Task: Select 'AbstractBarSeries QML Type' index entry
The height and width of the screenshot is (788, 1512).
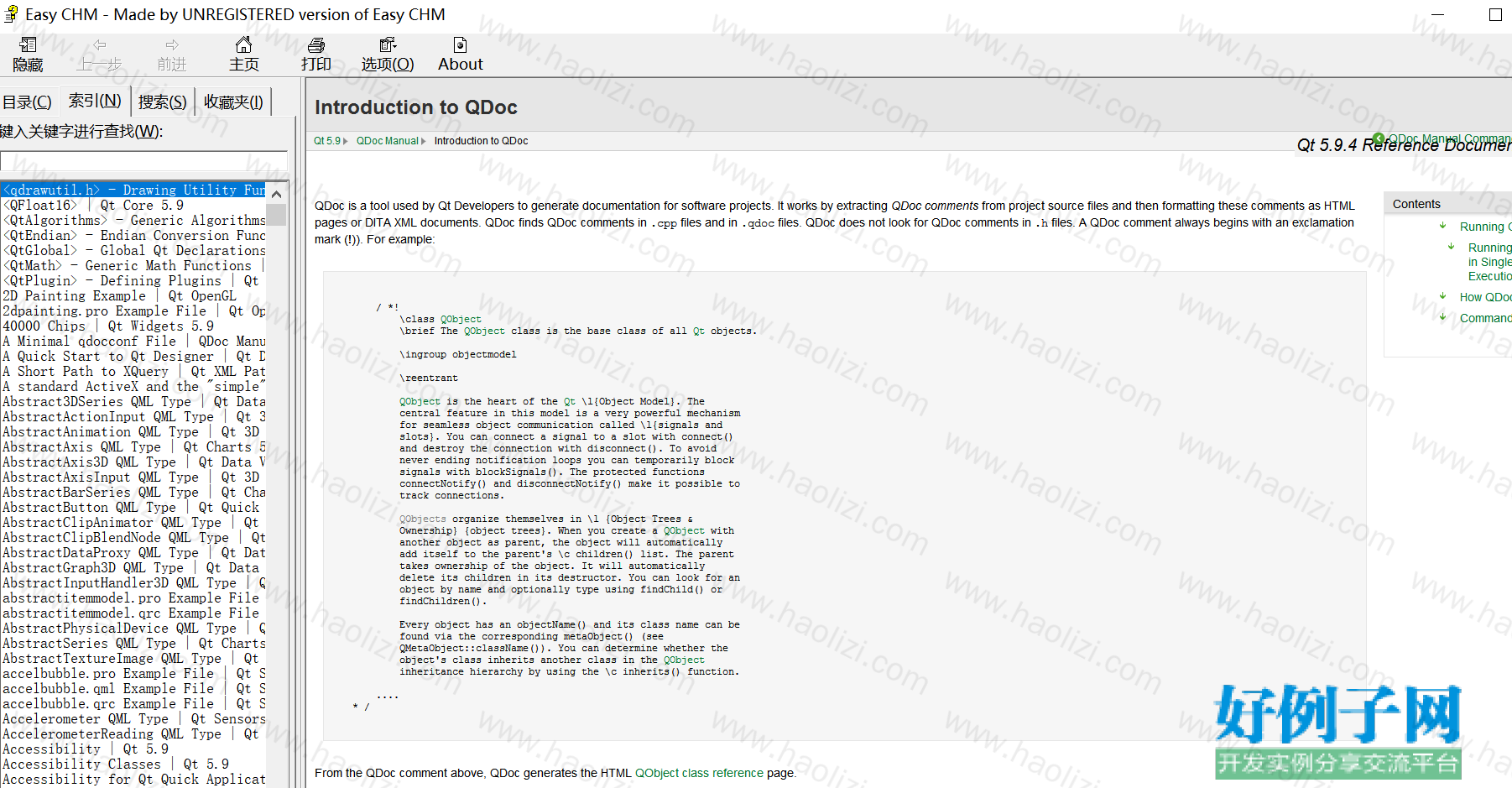Action: tap(133, 493)
